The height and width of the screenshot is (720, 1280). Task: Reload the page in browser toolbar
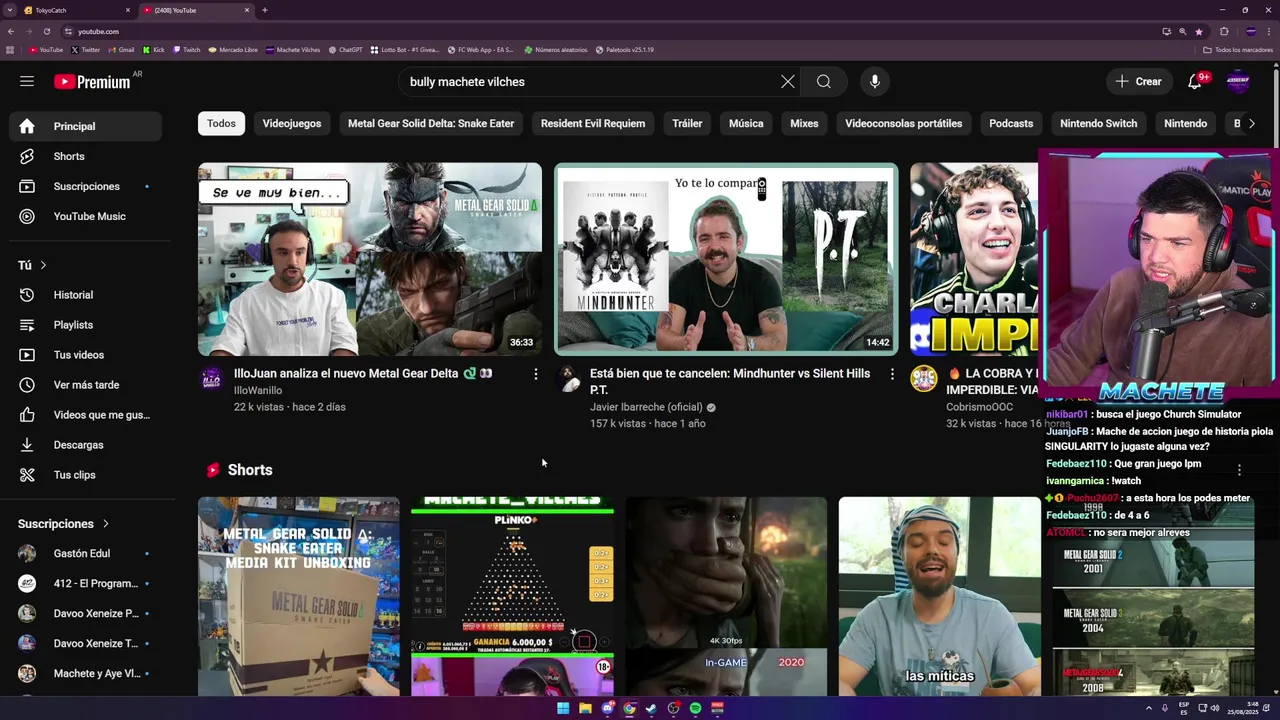(45, 31)
